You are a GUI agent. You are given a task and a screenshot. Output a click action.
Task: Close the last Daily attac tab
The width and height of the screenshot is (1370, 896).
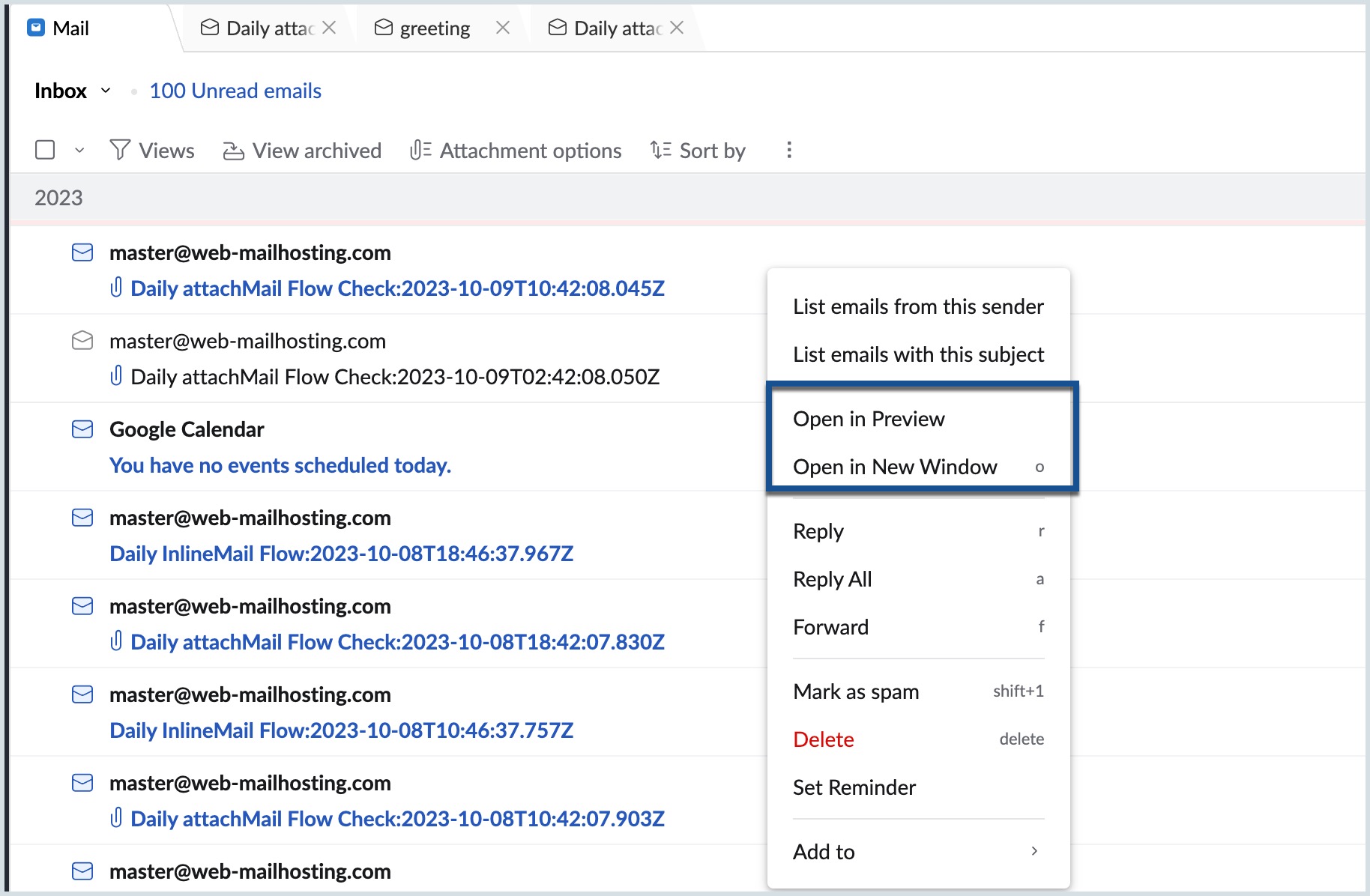tap(677, 28)
